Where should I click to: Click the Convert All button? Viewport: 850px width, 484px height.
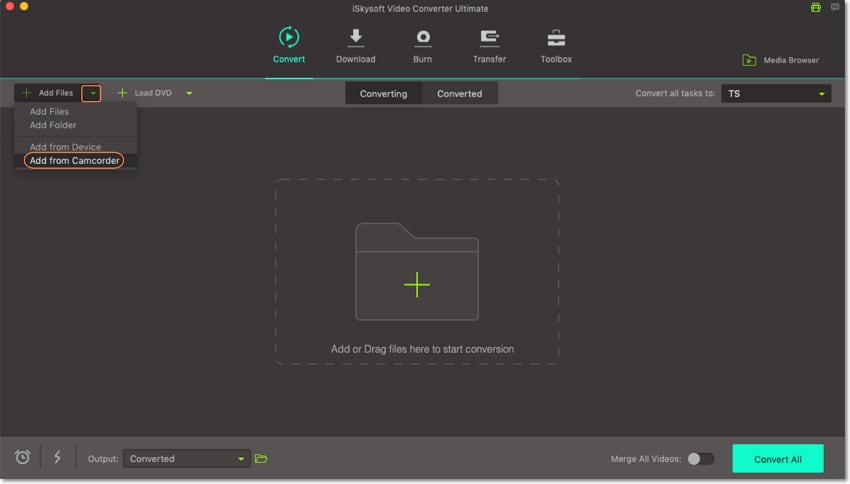778,459
